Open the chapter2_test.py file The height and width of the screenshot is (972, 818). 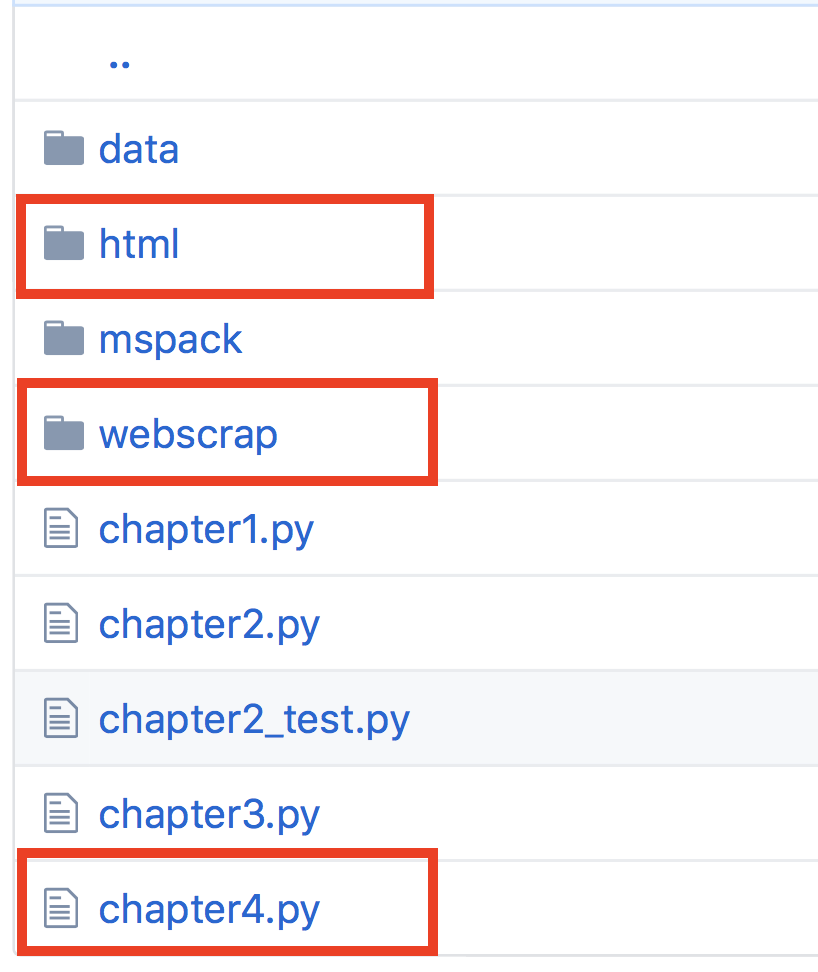tap(252, 718)
